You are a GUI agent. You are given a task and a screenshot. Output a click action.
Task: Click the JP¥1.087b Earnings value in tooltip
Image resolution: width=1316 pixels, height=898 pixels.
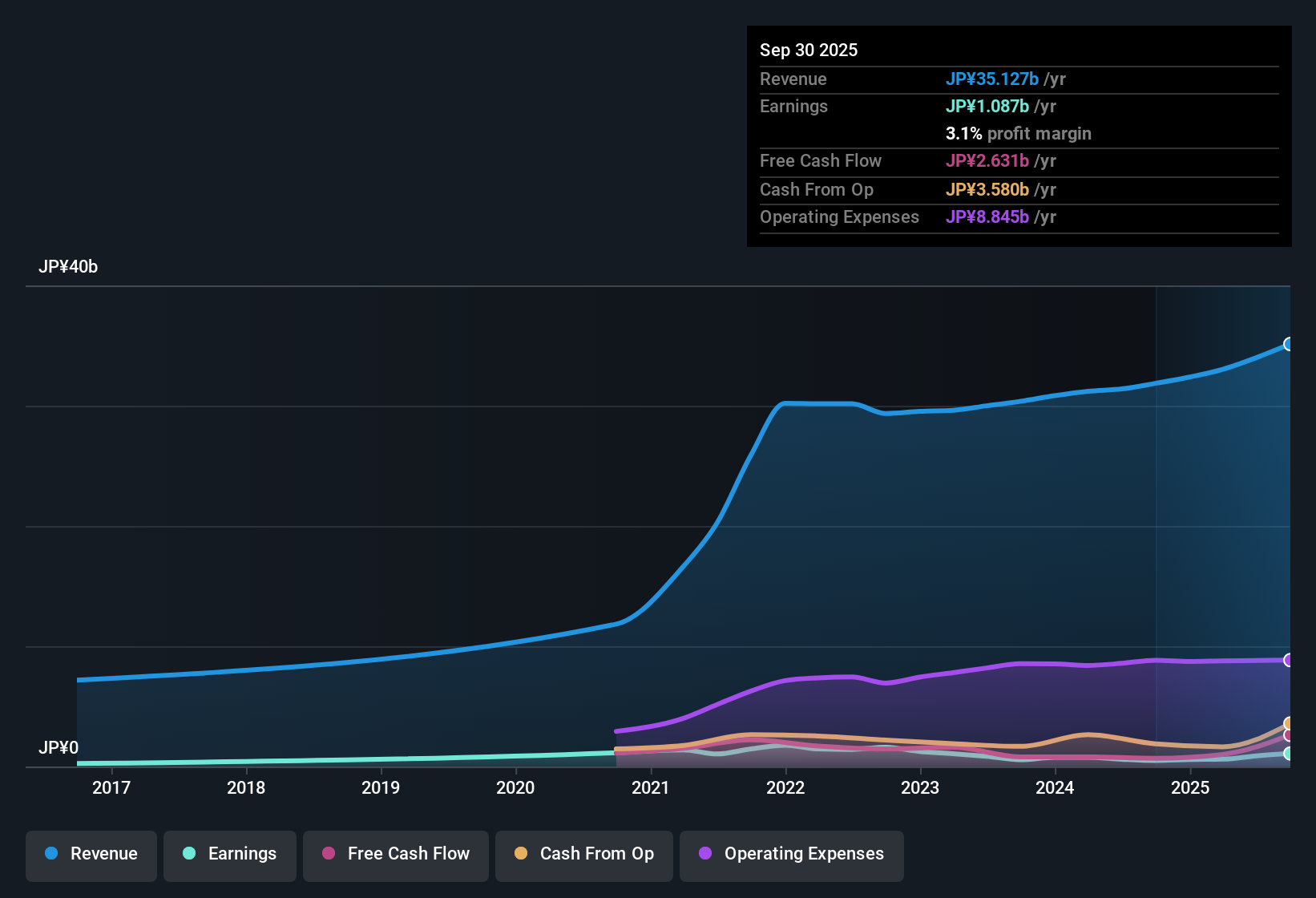pyautogui.click(x=988, y=106)
